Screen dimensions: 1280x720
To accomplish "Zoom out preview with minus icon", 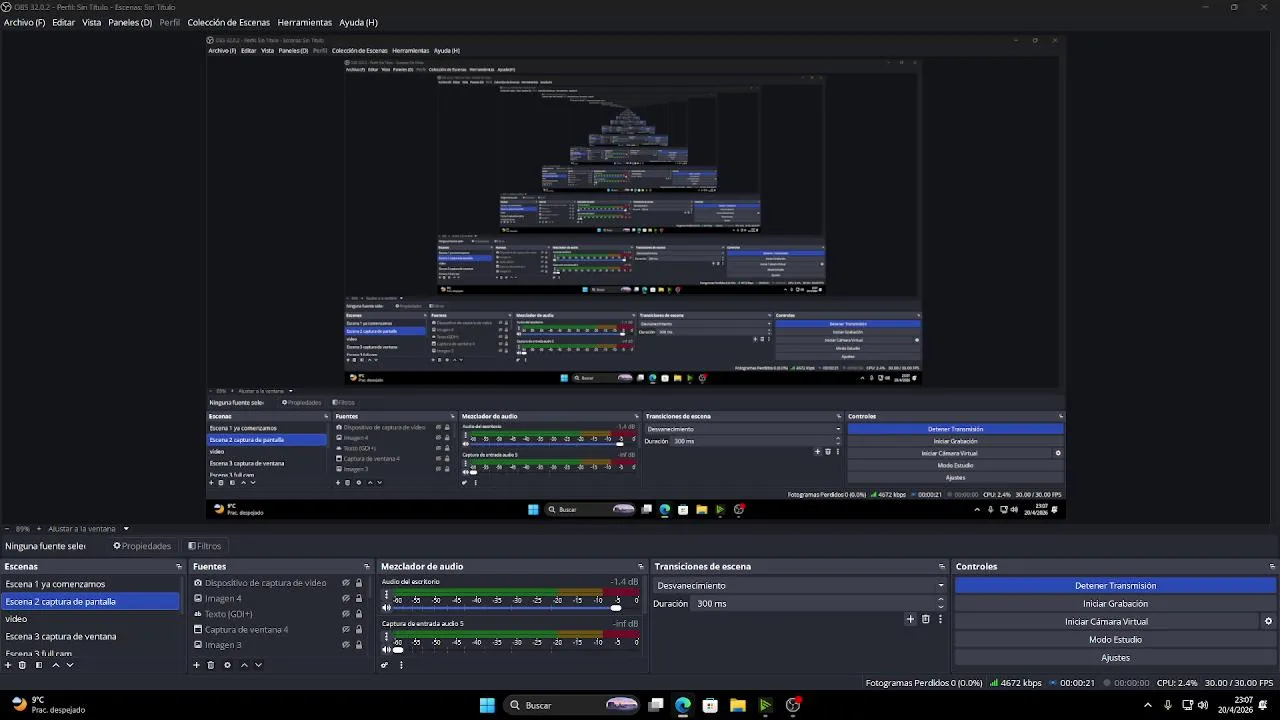I will (x=8, y=529).
